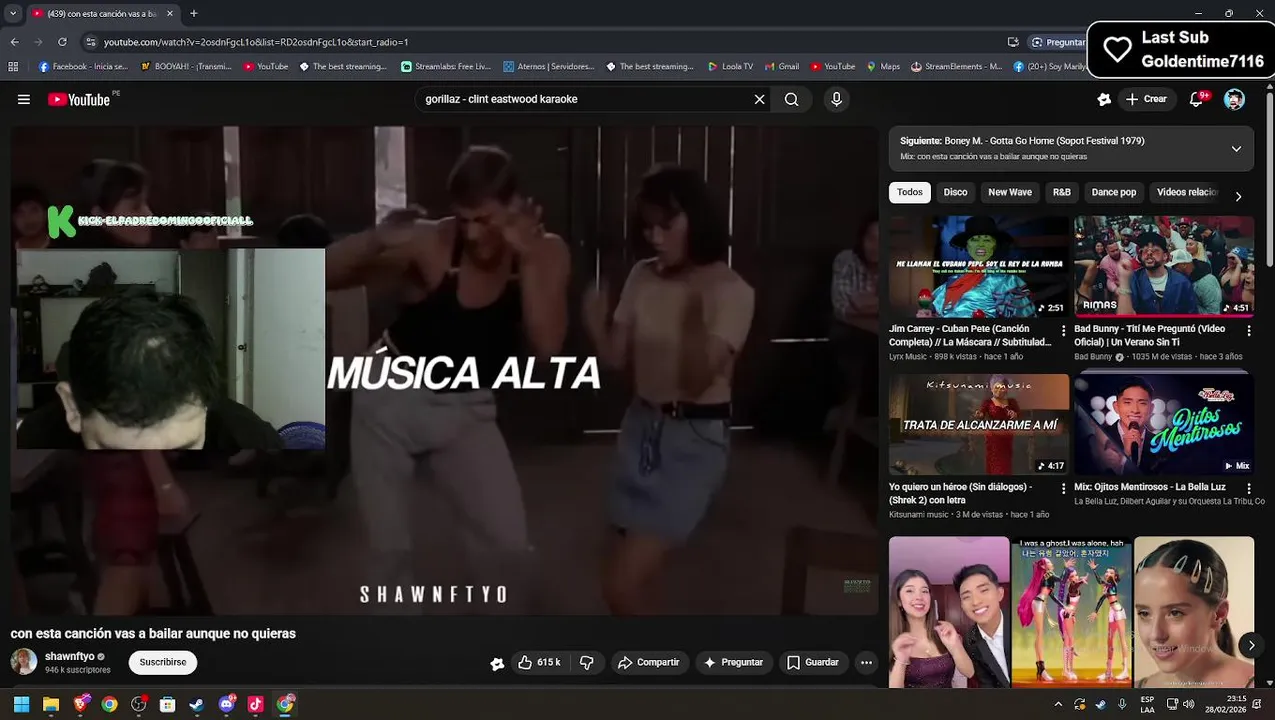This screenshot has width=1275, height=720.
Task: Close the current YouTube tab
Action: [169, 13]
